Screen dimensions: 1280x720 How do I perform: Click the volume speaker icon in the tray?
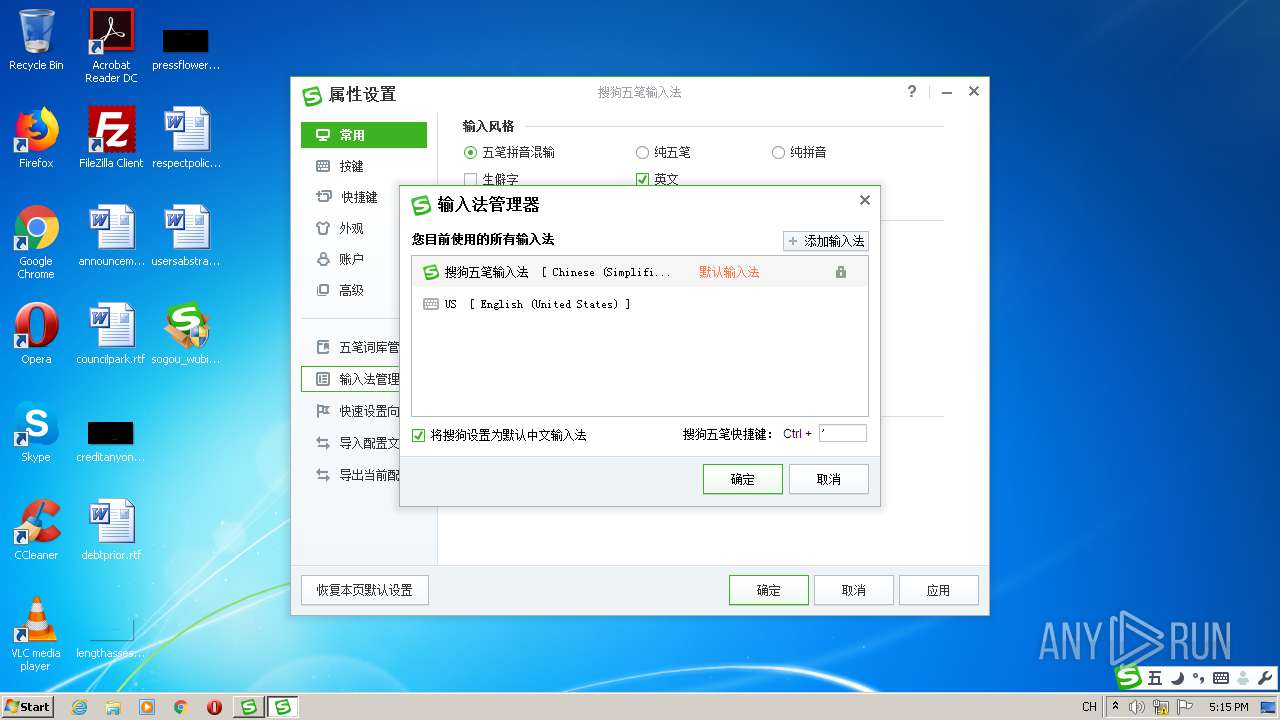coord(1138,707)
